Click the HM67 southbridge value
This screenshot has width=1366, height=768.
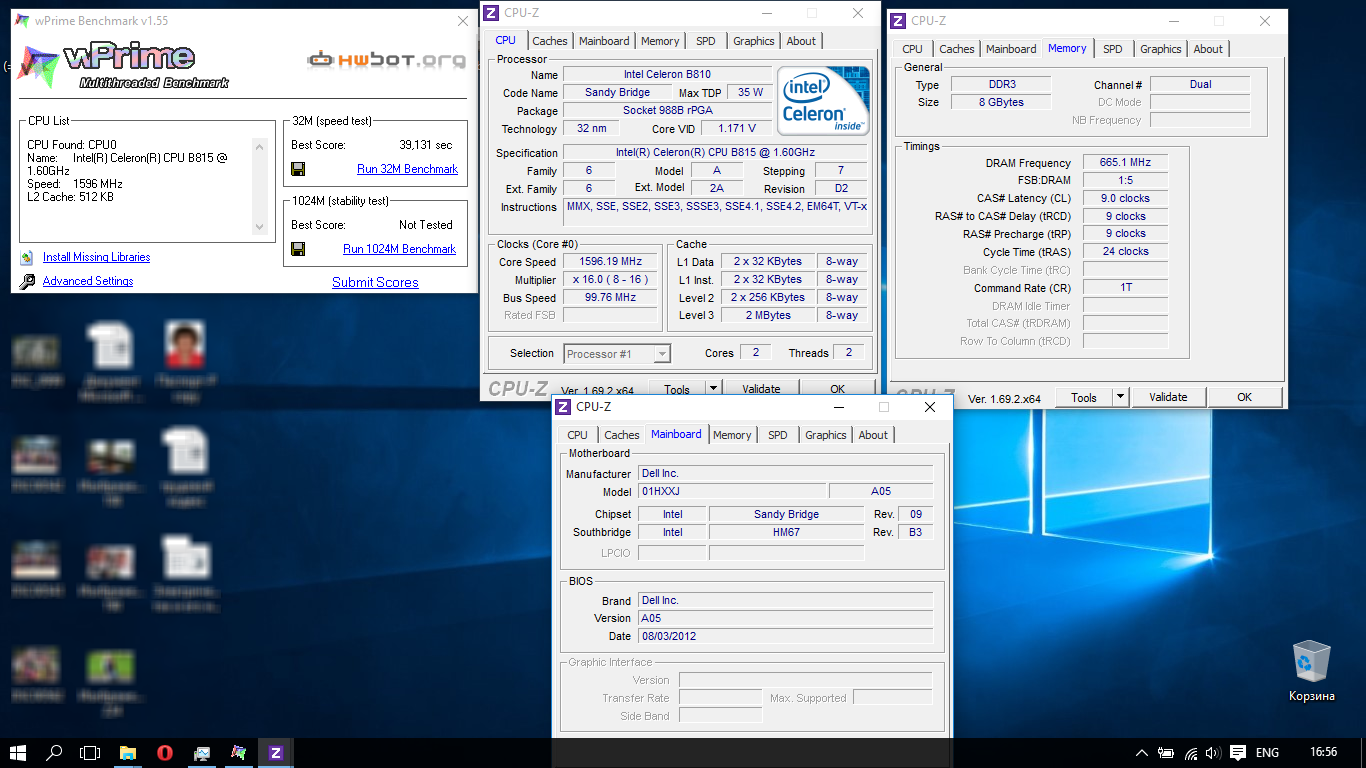click(786, 532)
